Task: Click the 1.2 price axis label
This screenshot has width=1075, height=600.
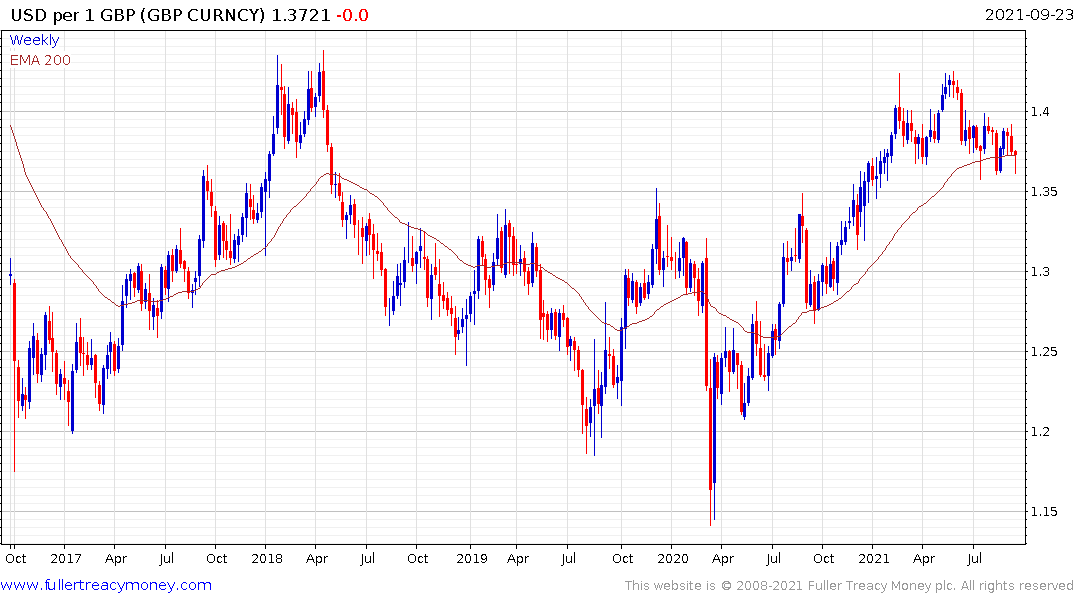Action: click(1039, 431)
